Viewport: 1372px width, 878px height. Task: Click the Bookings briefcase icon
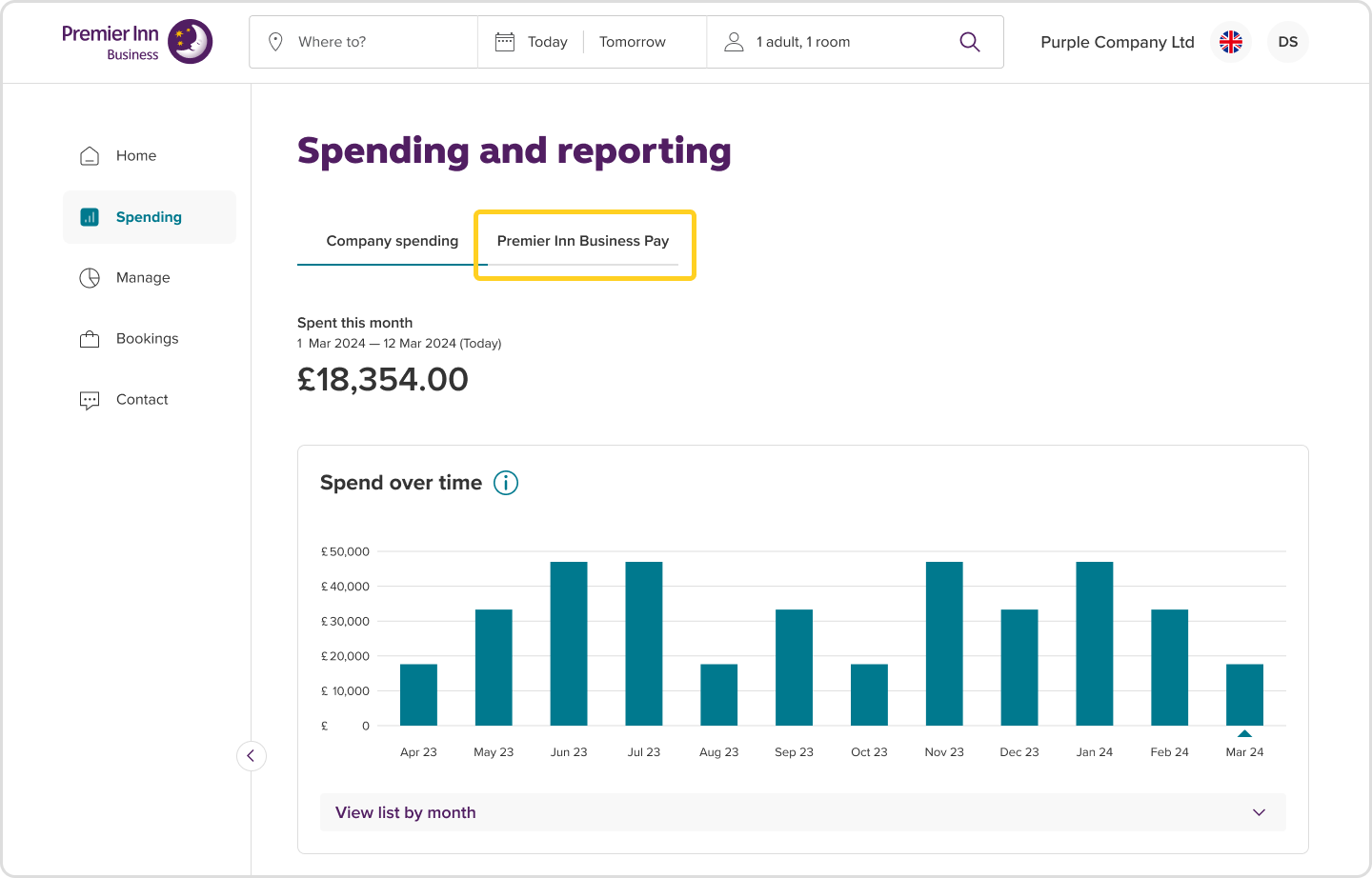coord(90,339)
